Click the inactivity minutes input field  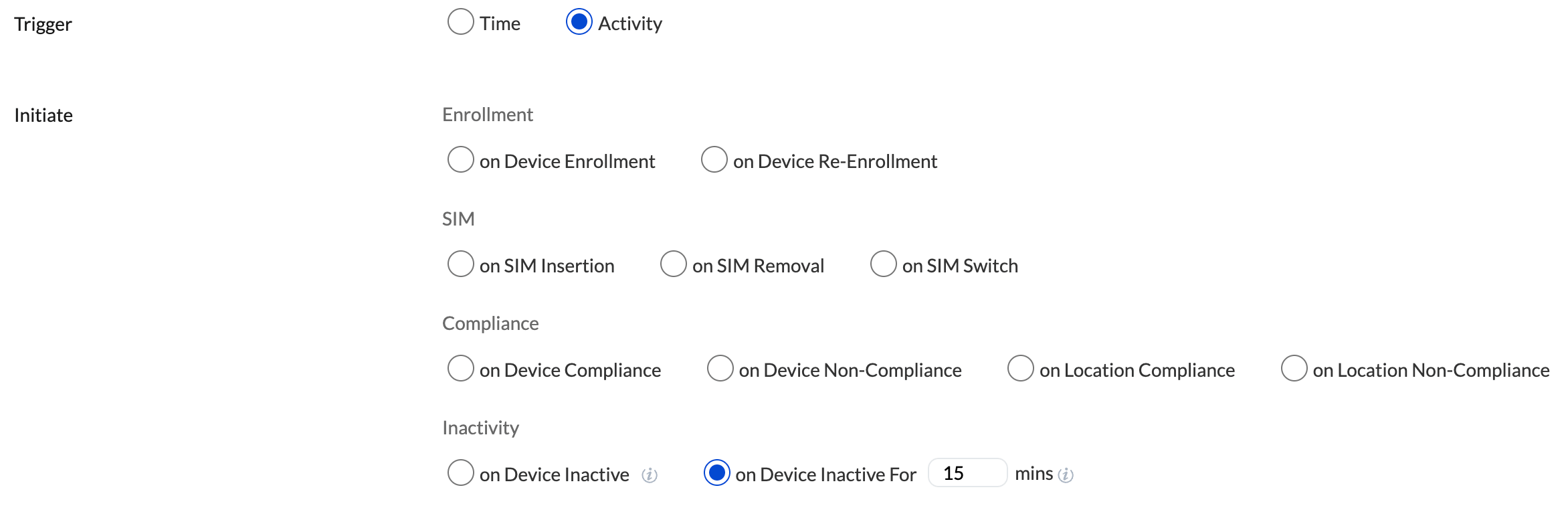coord(967,473)
